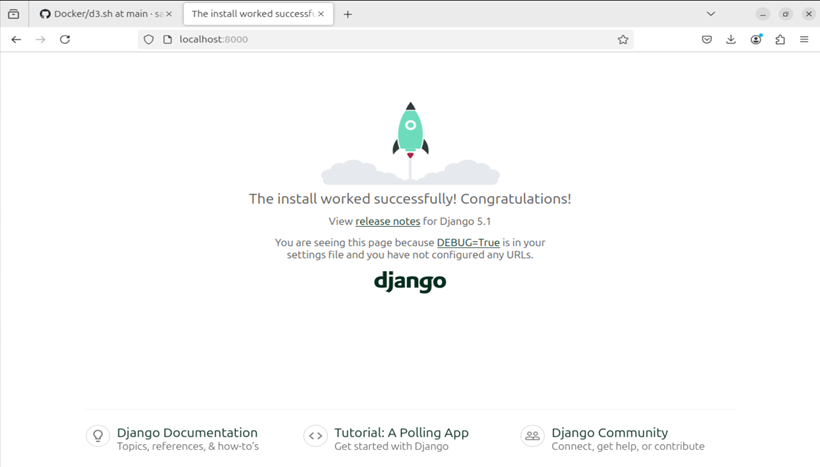Open the recent browsing view icon

[x=14, y=14]
